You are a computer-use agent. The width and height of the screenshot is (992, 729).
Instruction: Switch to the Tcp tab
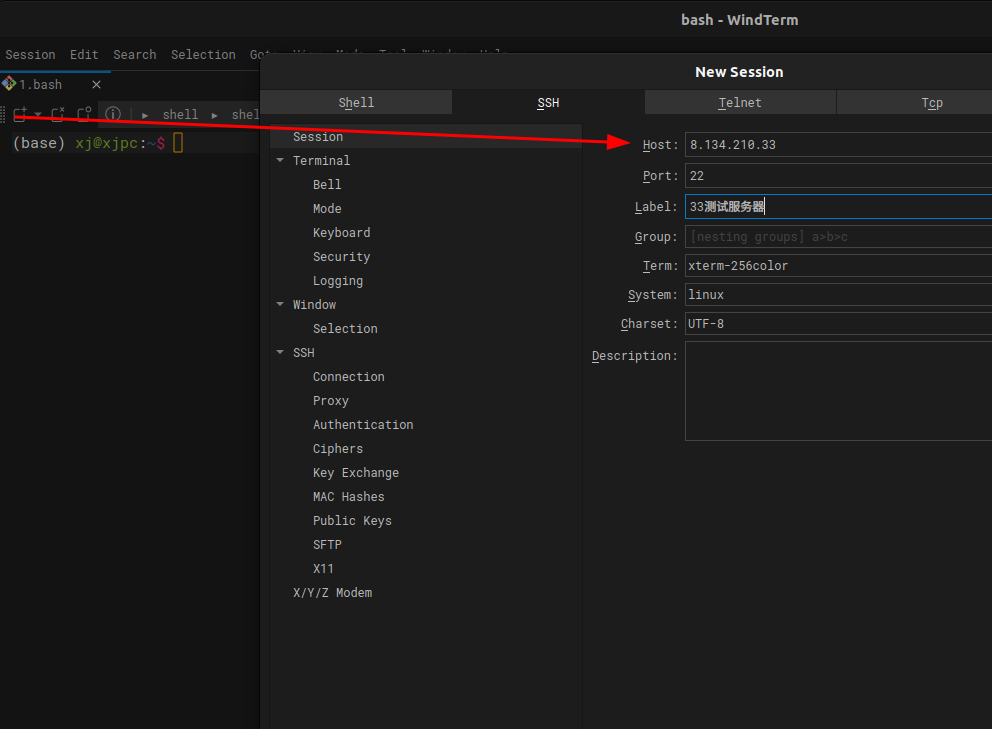(x=932, y=102)
